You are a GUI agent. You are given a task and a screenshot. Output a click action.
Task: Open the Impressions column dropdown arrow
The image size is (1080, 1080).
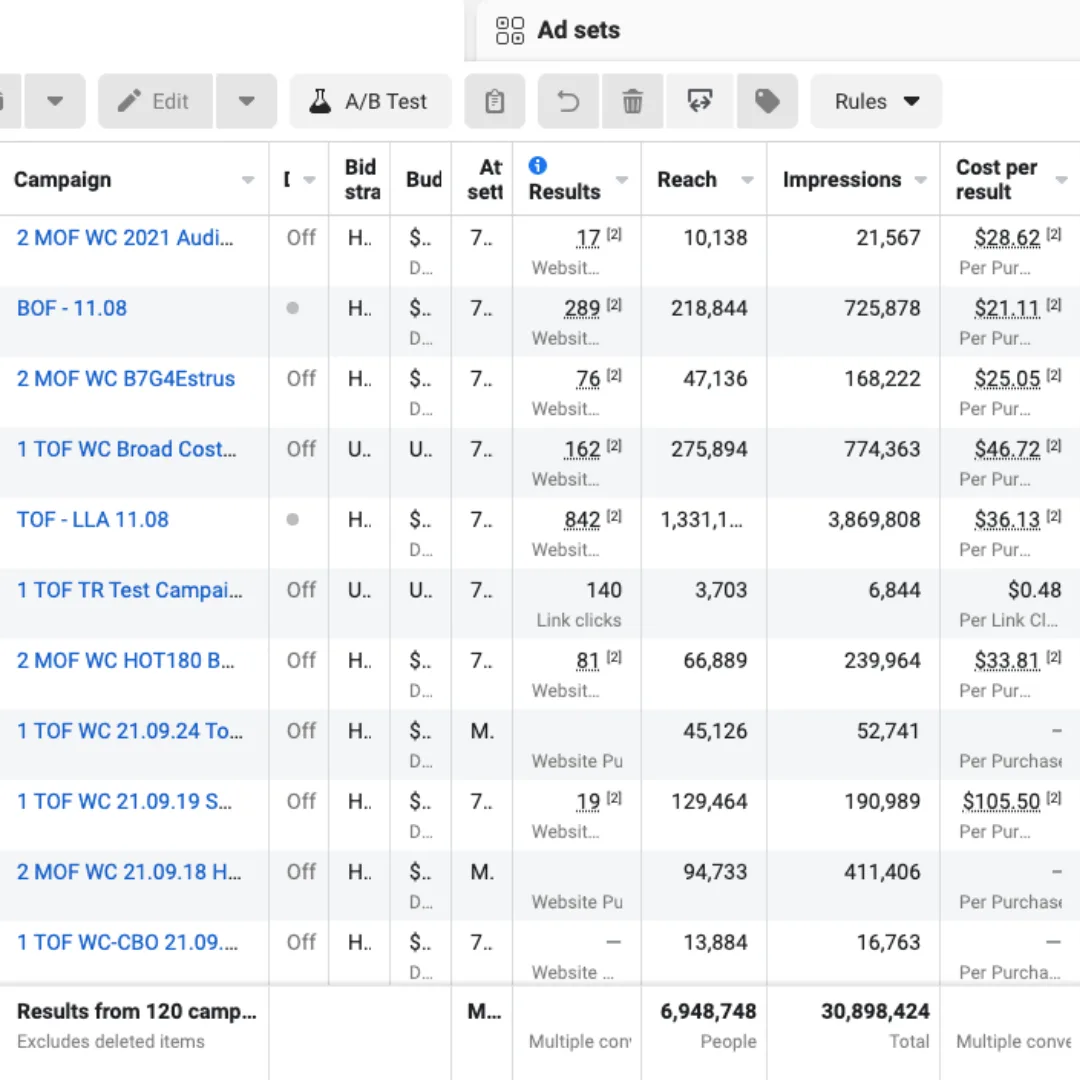pos(920,181)
